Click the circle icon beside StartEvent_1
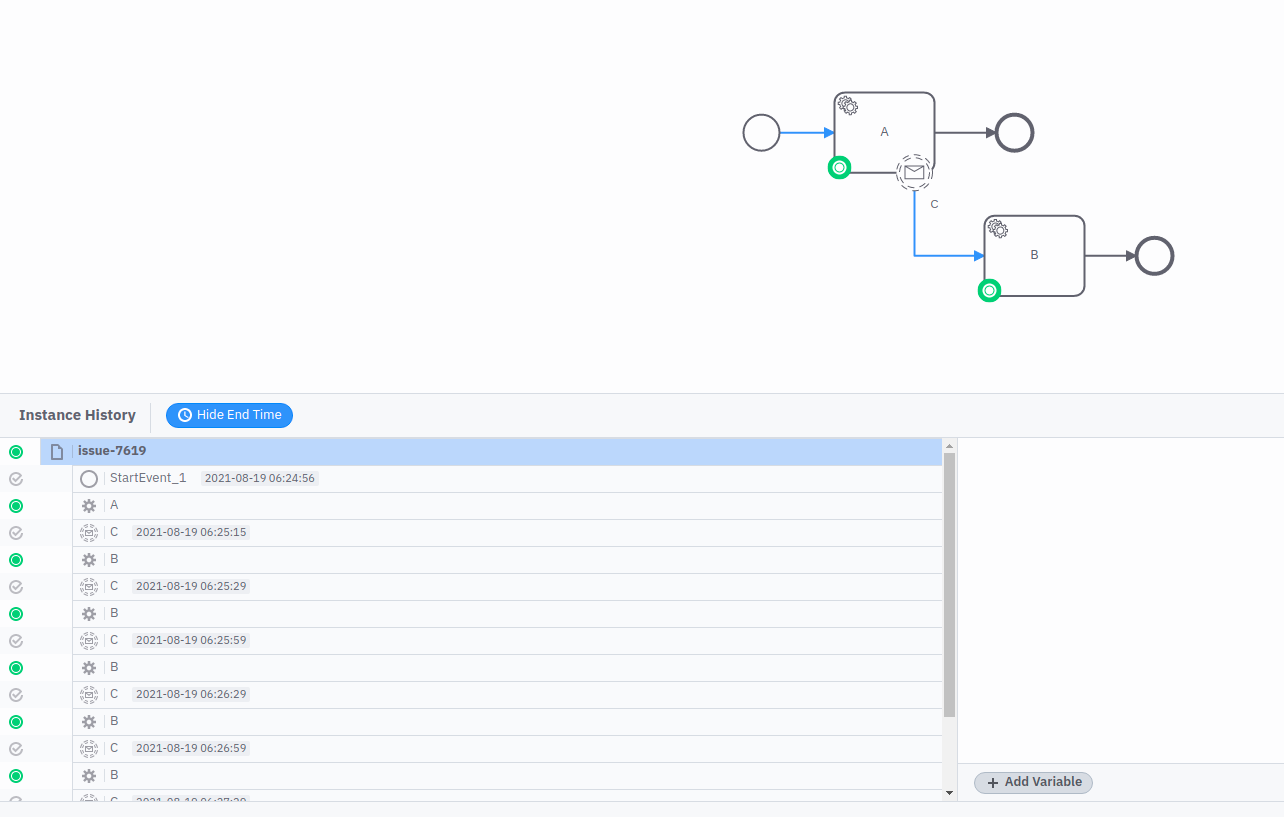1284x817 pixels. tap(89, 479)
